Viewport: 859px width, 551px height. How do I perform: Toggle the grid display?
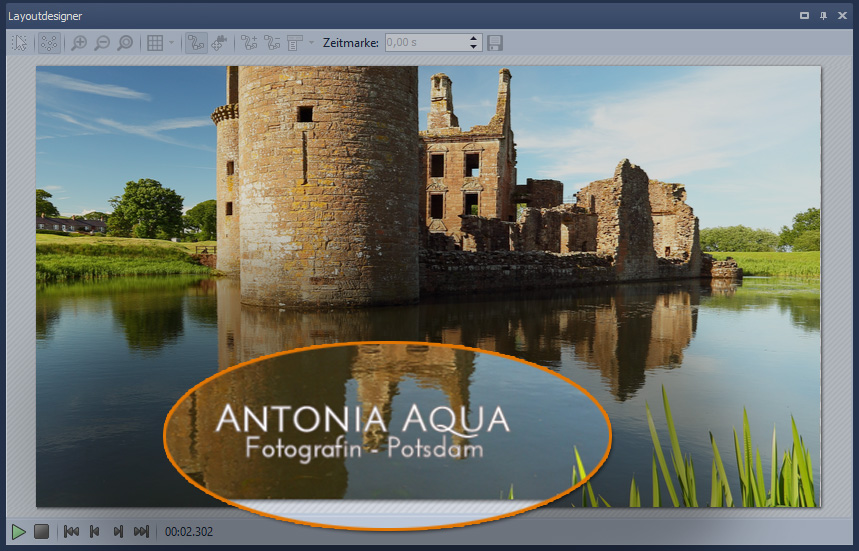tap(155, 43)
